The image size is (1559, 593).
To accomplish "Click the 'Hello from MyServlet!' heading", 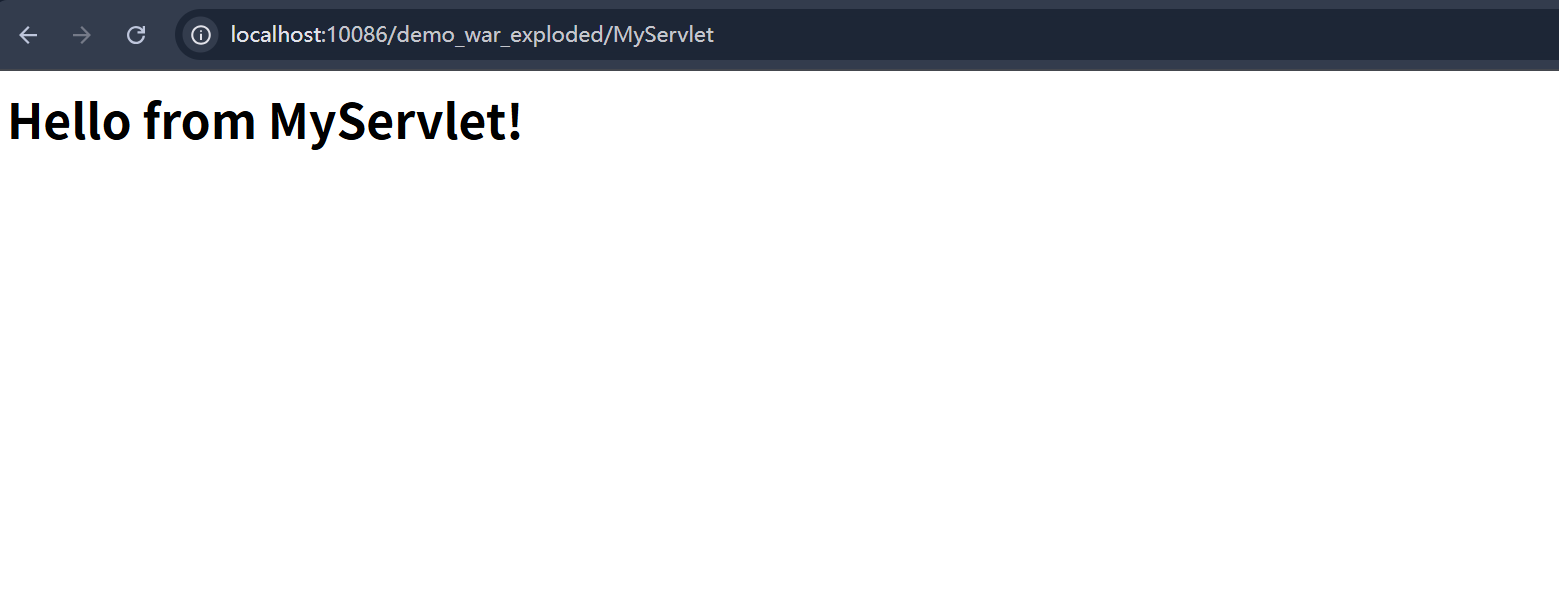I will coord(265,121).
